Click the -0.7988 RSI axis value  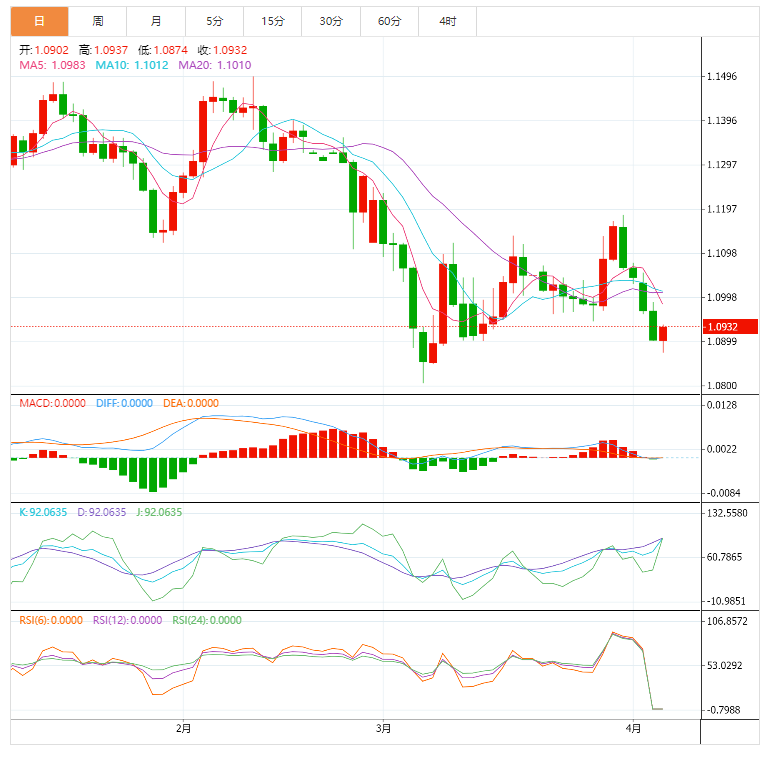(723, 710)
